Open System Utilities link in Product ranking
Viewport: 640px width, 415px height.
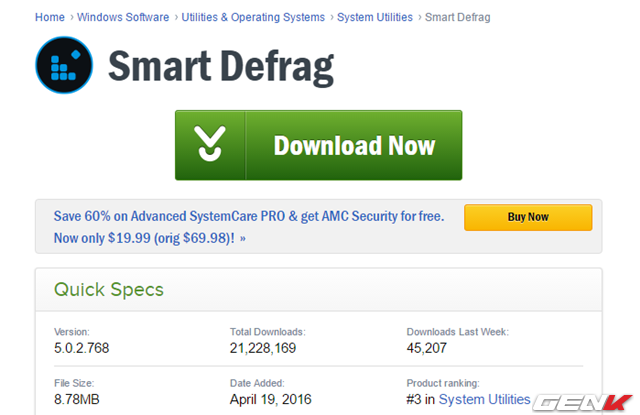point(484,399)
